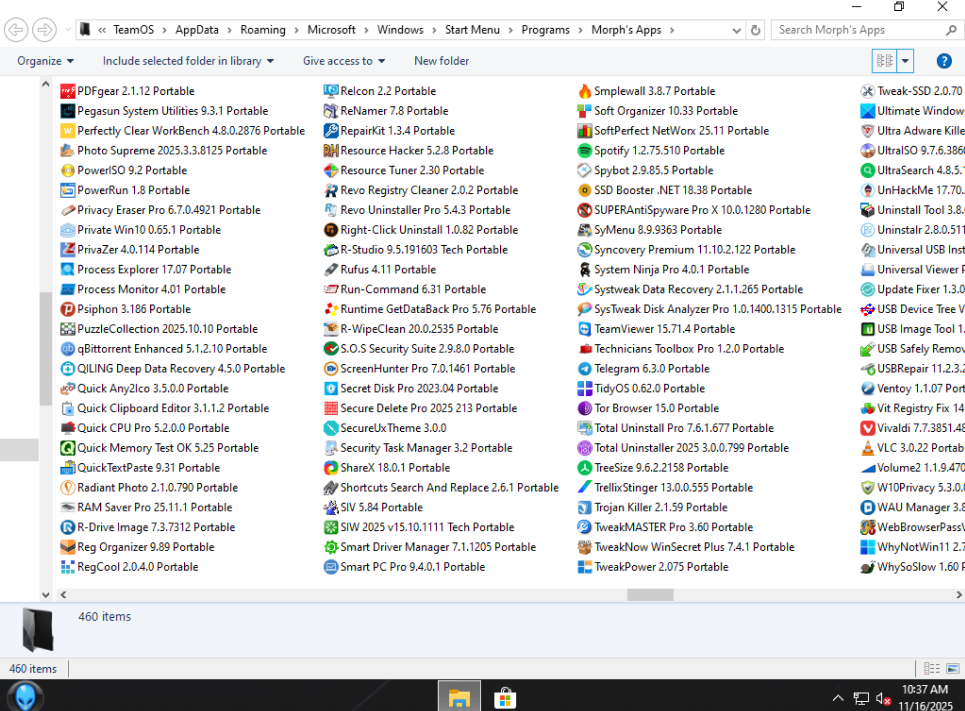965x711 pixels.
Task: Select the PowerISO 9.2 Portable icon
Action: (x=68, y=171)
